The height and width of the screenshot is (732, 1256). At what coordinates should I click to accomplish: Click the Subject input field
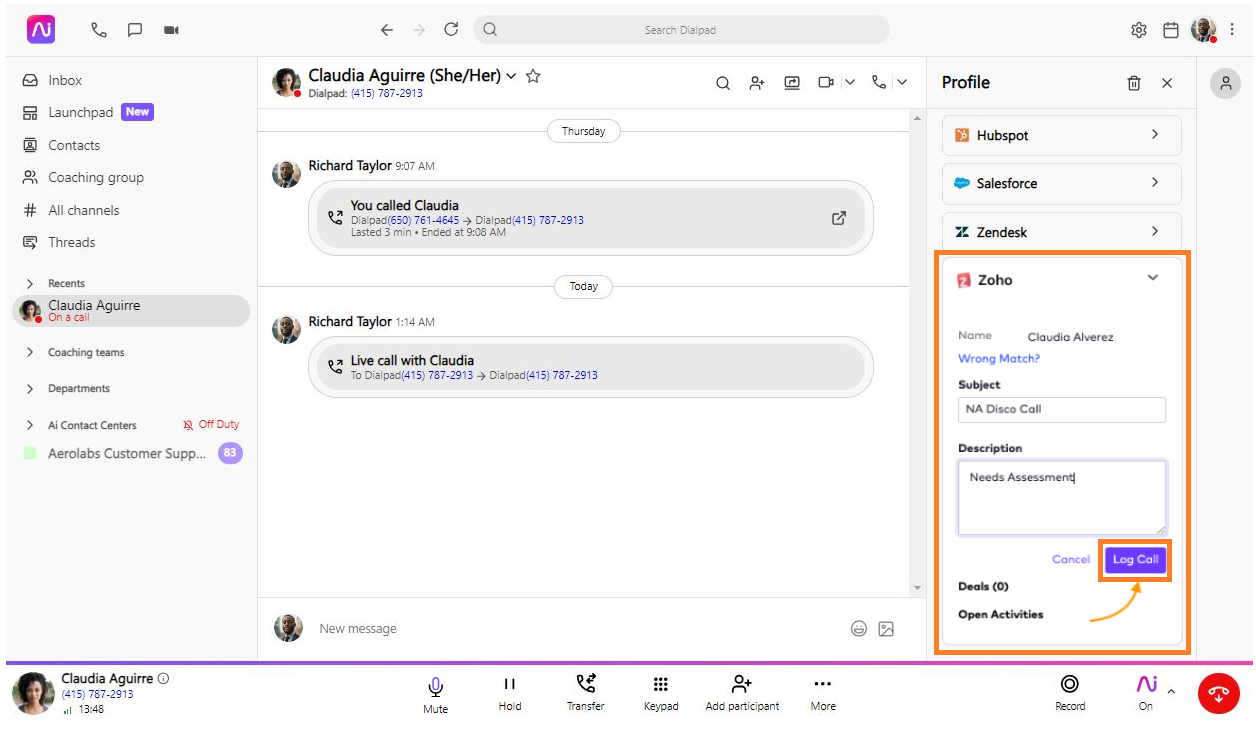tap(1062, 409)
